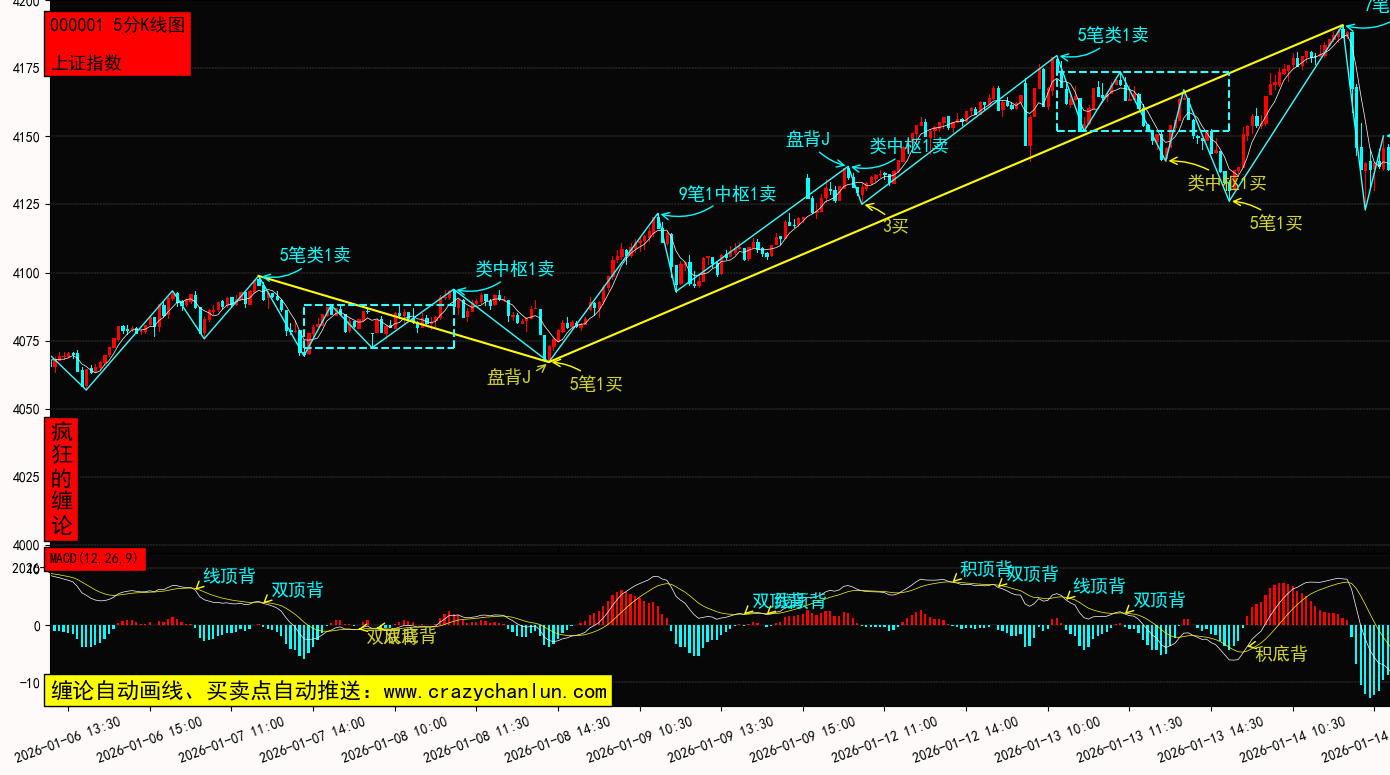Click the 上证指数 index name
The image size is (1390, 775).
87,62
